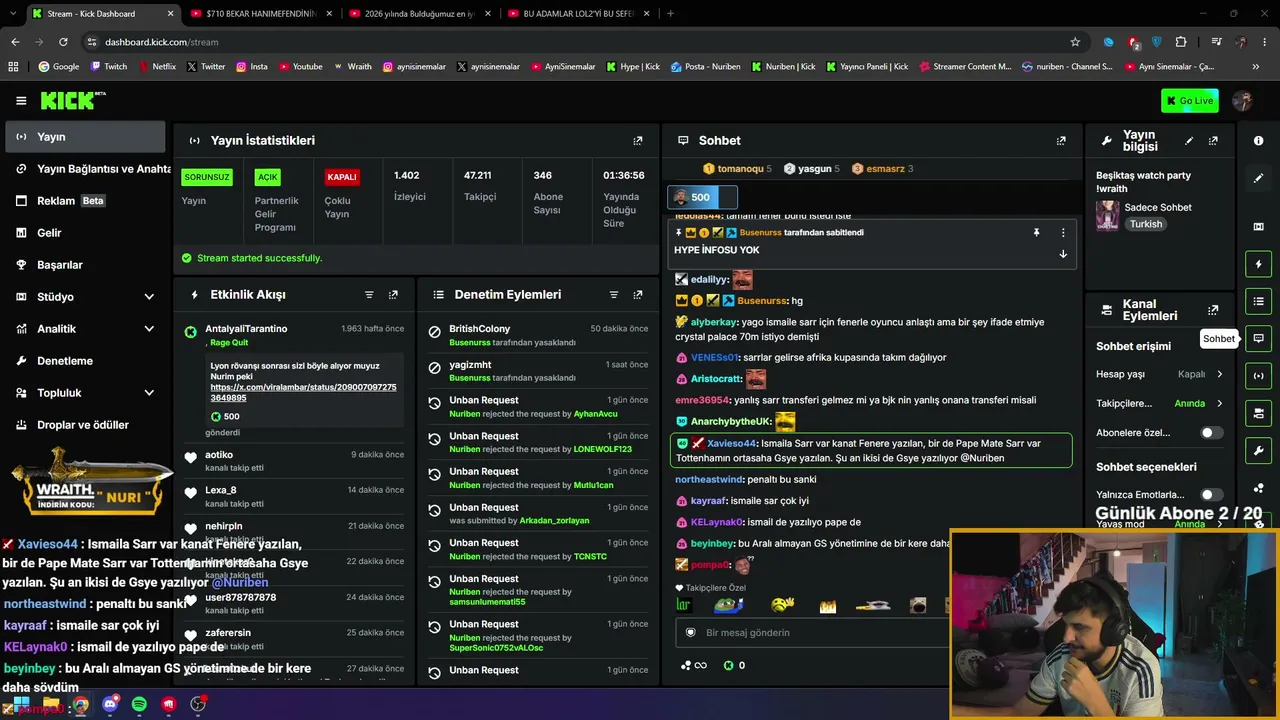
Task: Open the Gelir sidebar item
Action: (x=85, y=233)
